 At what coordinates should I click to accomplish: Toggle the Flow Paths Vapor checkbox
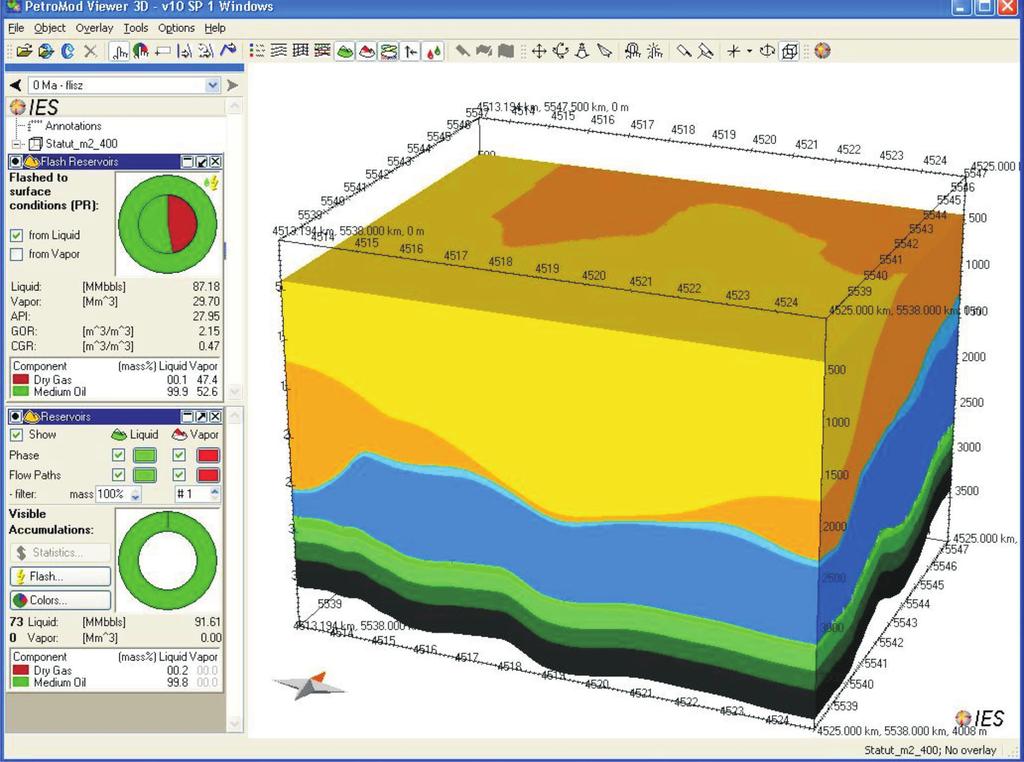tap(179, 475)
